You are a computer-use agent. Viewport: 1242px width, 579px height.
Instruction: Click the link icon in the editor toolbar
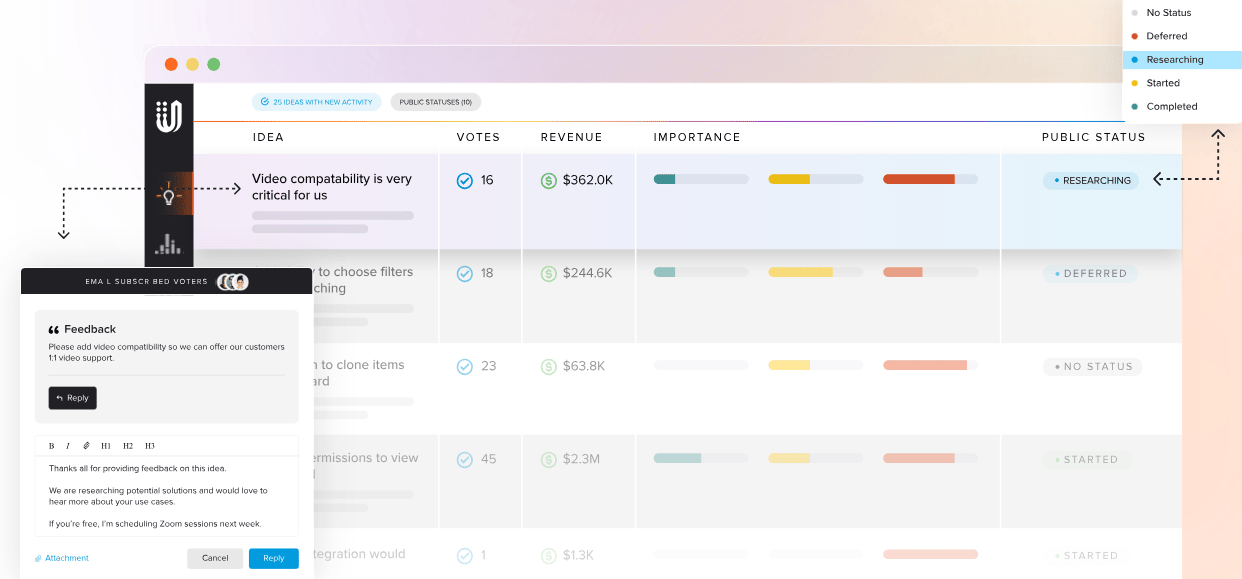click(x=86, y=445)
